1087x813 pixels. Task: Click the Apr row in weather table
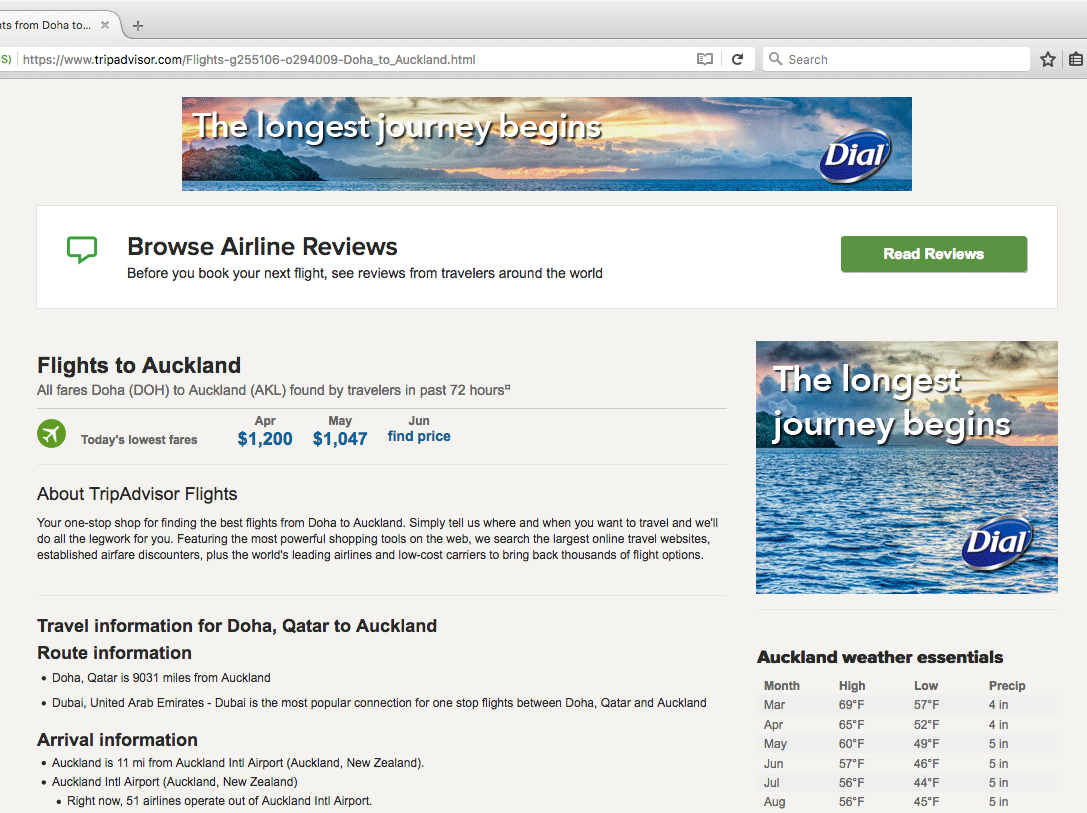pos(907,725)
